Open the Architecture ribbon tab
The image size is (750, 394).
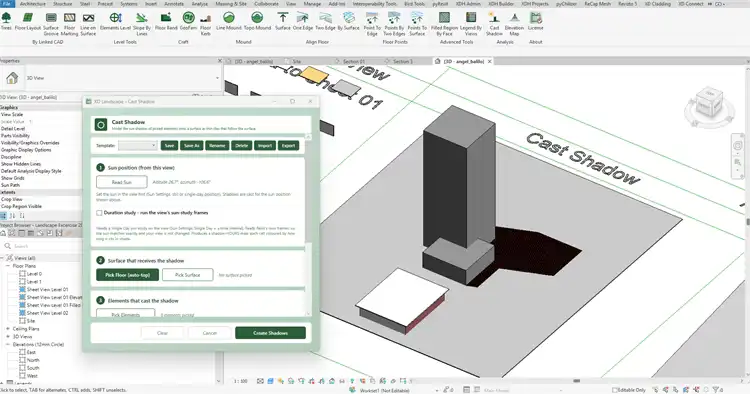(x=33, y=4)
